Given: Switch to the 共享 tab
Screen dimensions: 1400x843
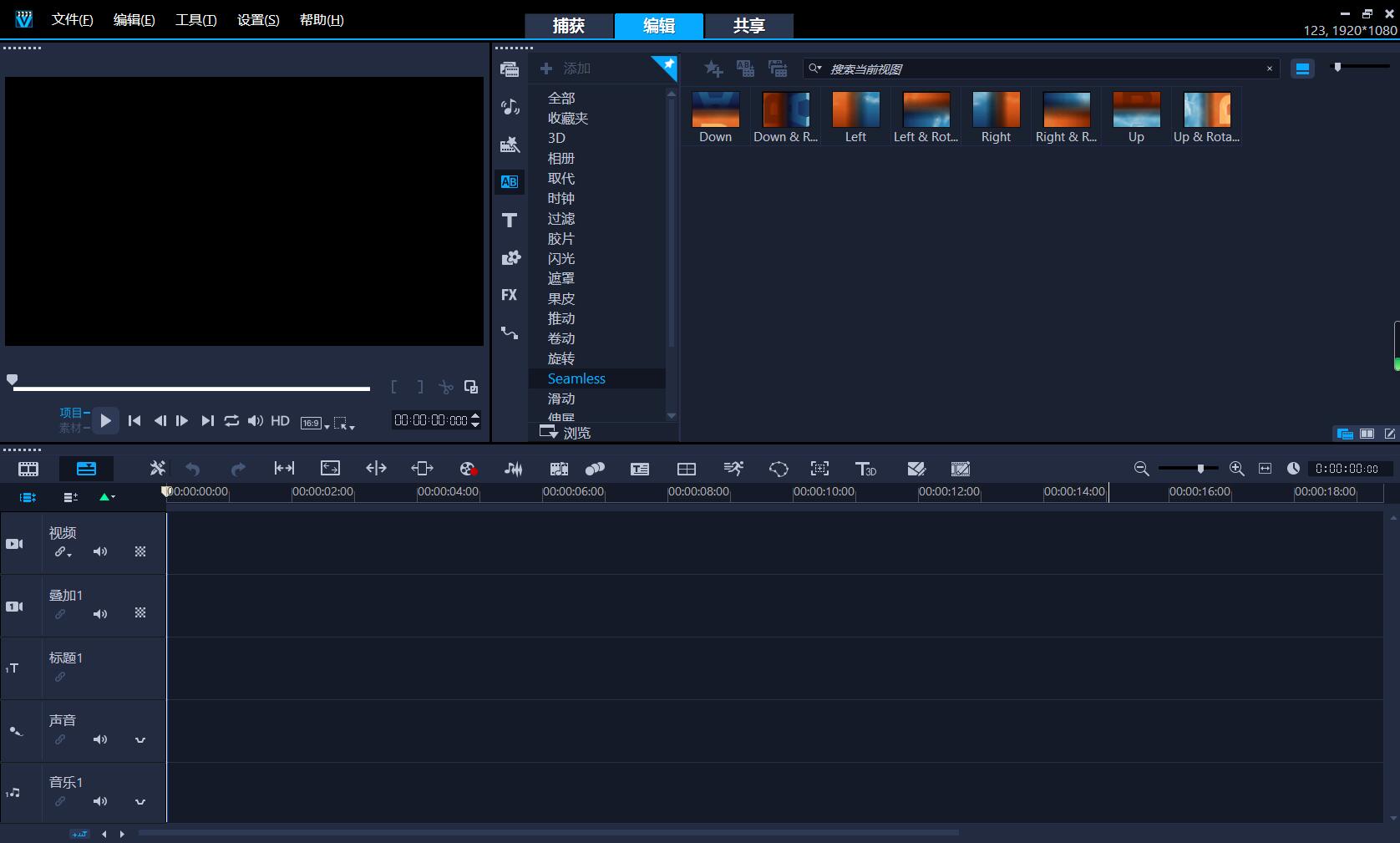Looking at the screenshot, I should 748,26.
